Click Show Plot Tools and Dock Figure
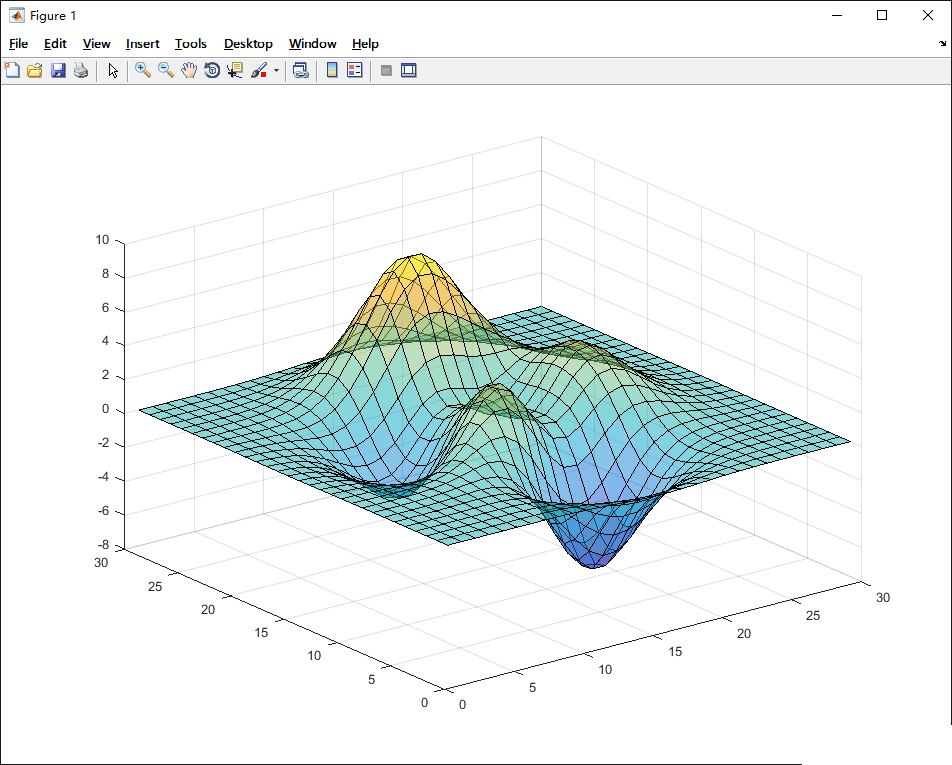 [408, 70]
